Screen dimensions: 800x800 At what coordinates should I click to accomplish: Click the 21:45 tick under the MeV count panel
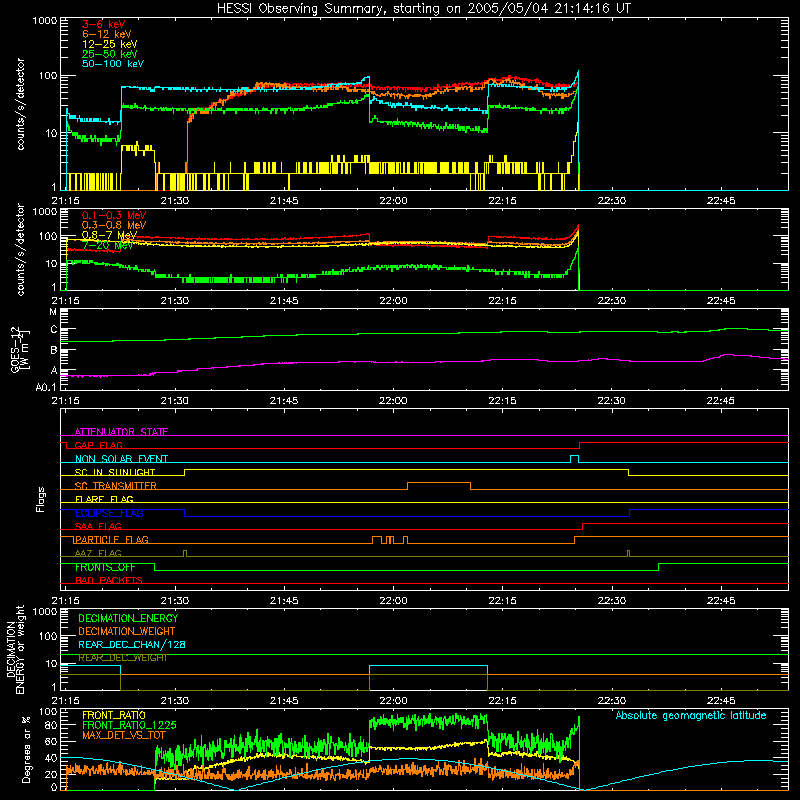click(284, 301)
